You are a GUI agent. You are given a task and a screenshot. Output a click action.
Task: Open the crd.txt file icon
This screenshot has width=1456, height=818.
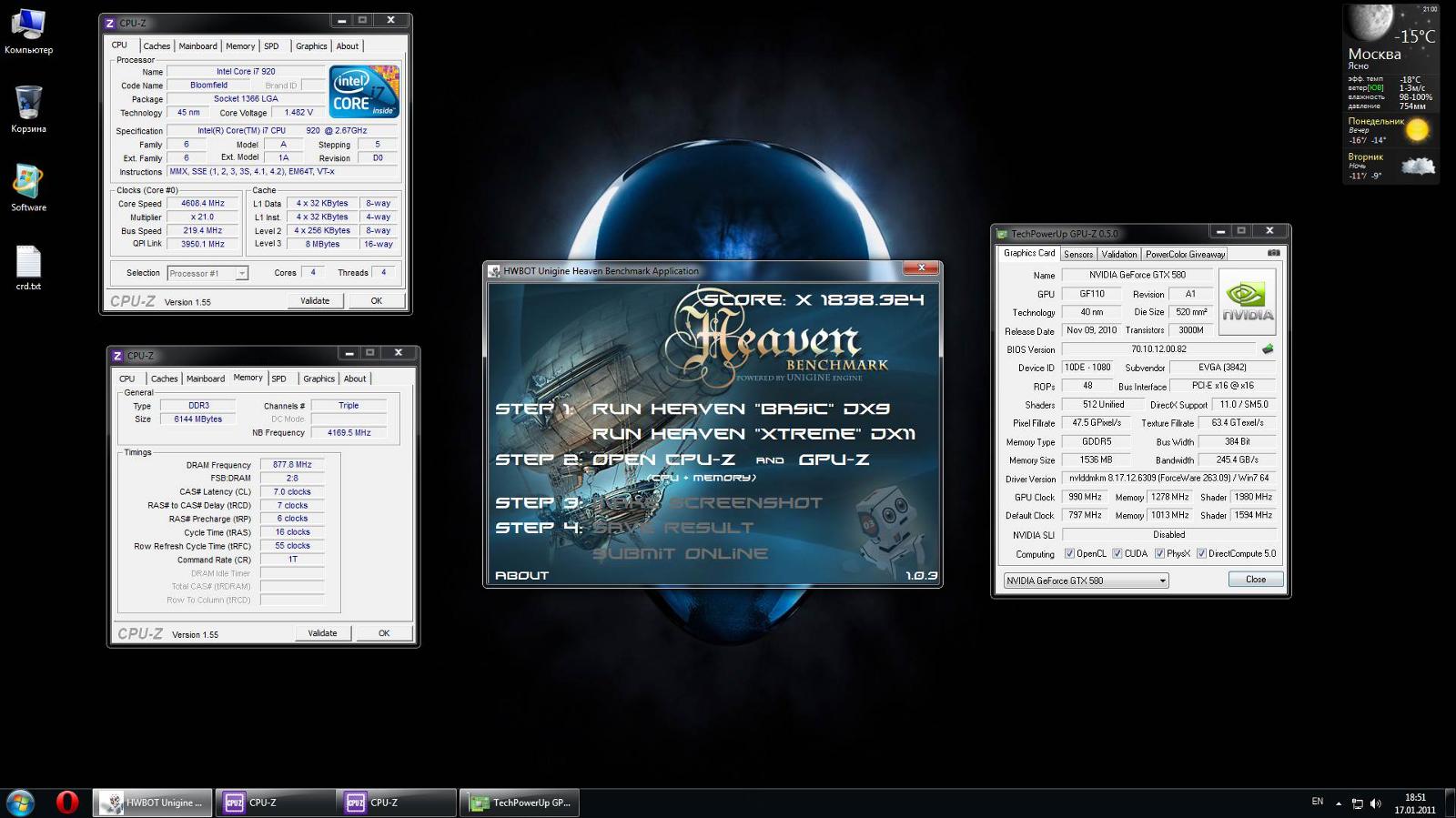[28, 268]
